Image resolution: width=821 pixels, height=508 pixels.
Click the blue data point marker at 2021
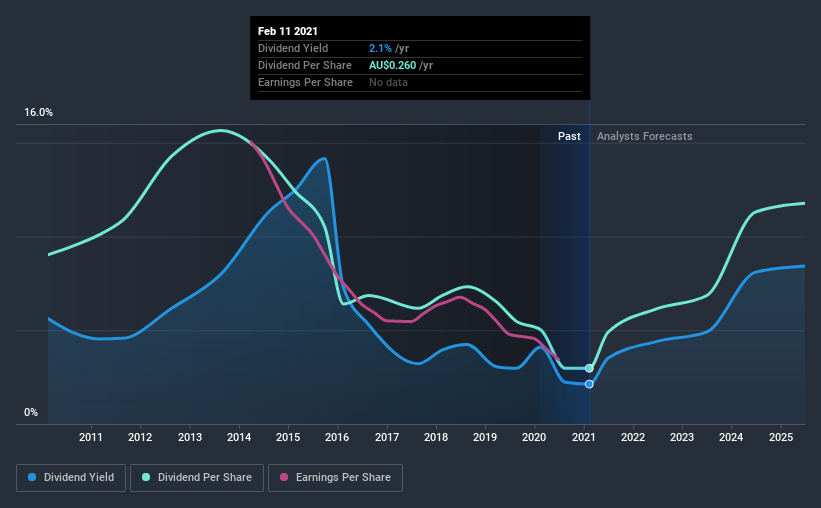pyautogui.click(x=589, y=384)
